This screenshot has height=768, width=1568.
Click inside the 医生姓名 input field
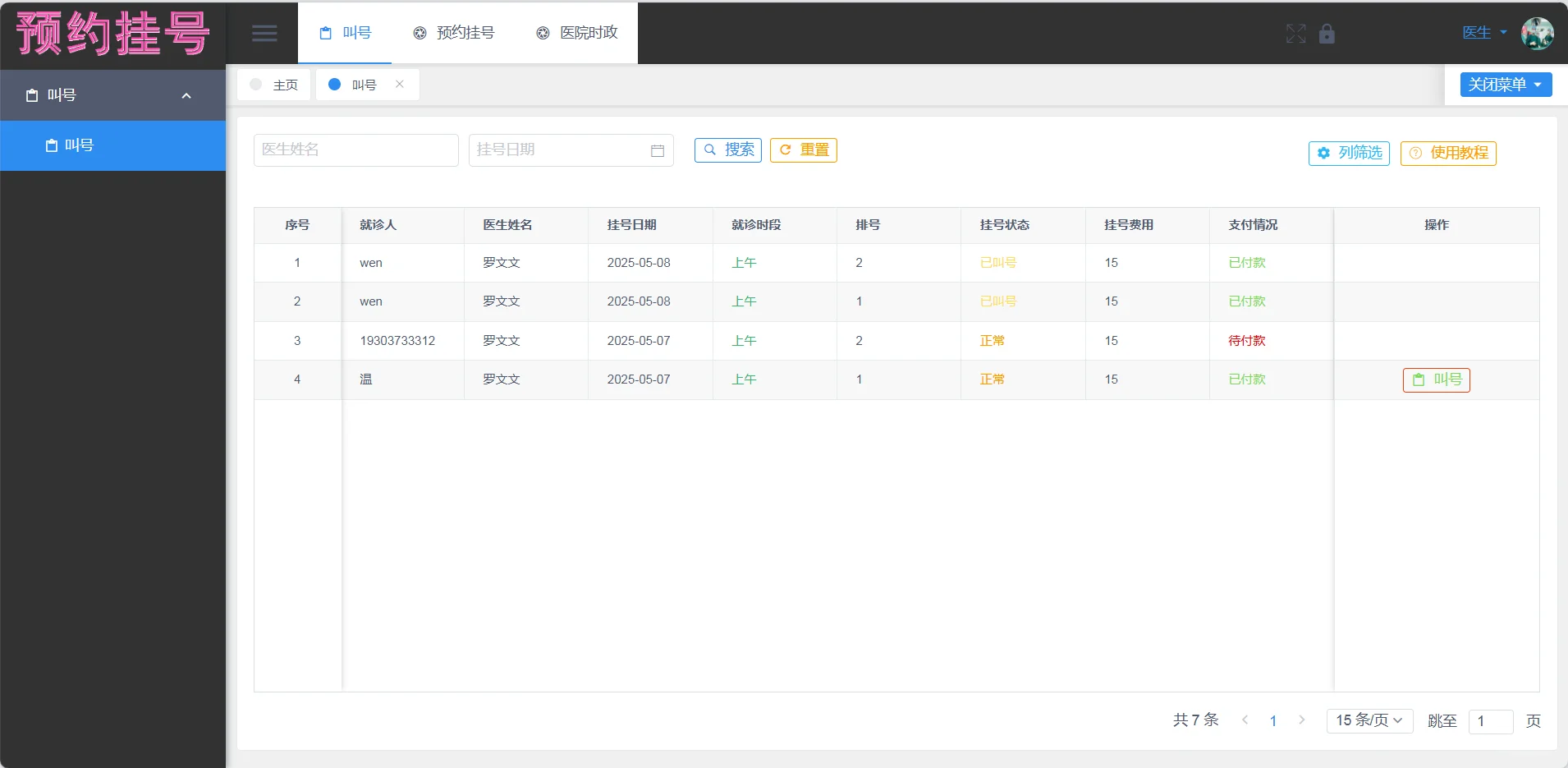(x=355, y=150)
